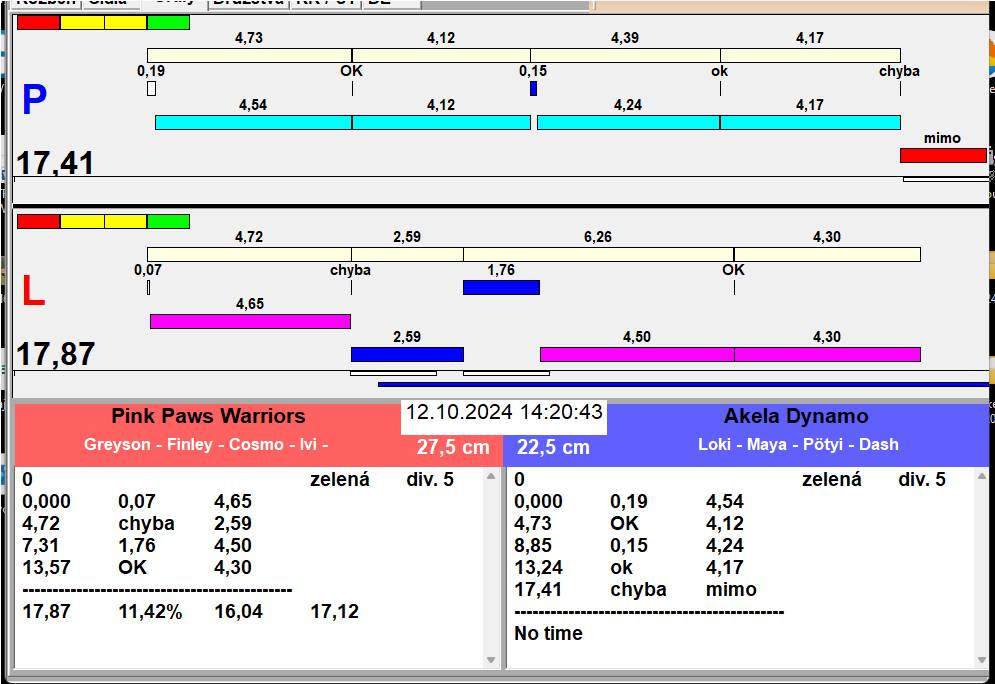The height and width of the screenshot is (684, 995).
Task: Select the Akela Dynamo team header
Action: 796,416
